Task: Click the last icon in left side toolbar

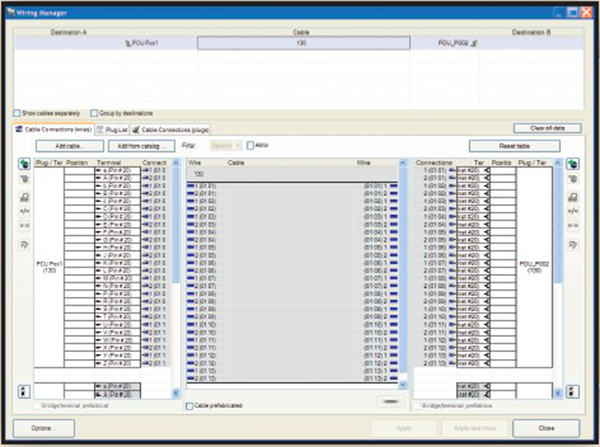Action: coord(24,244)
